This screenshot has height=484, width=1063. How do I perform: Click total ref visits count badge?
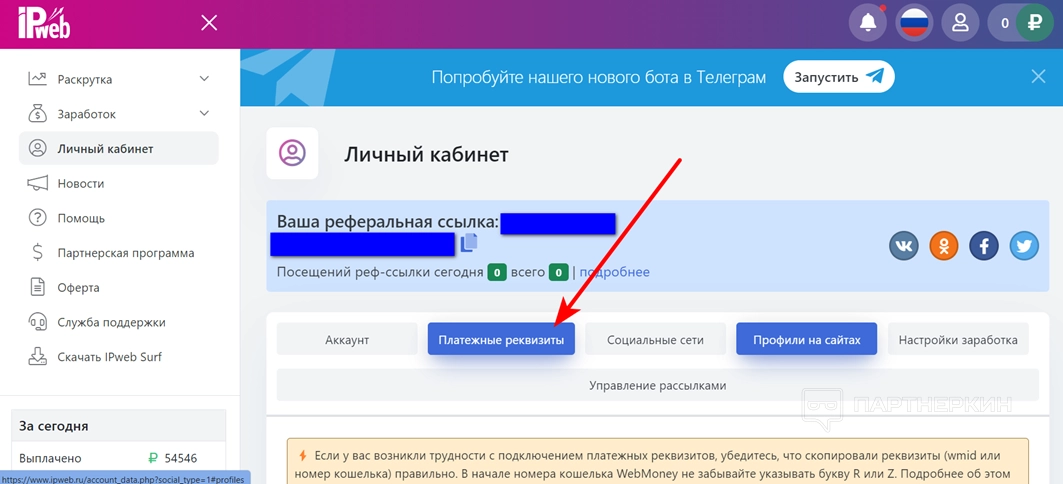point(559,273)
